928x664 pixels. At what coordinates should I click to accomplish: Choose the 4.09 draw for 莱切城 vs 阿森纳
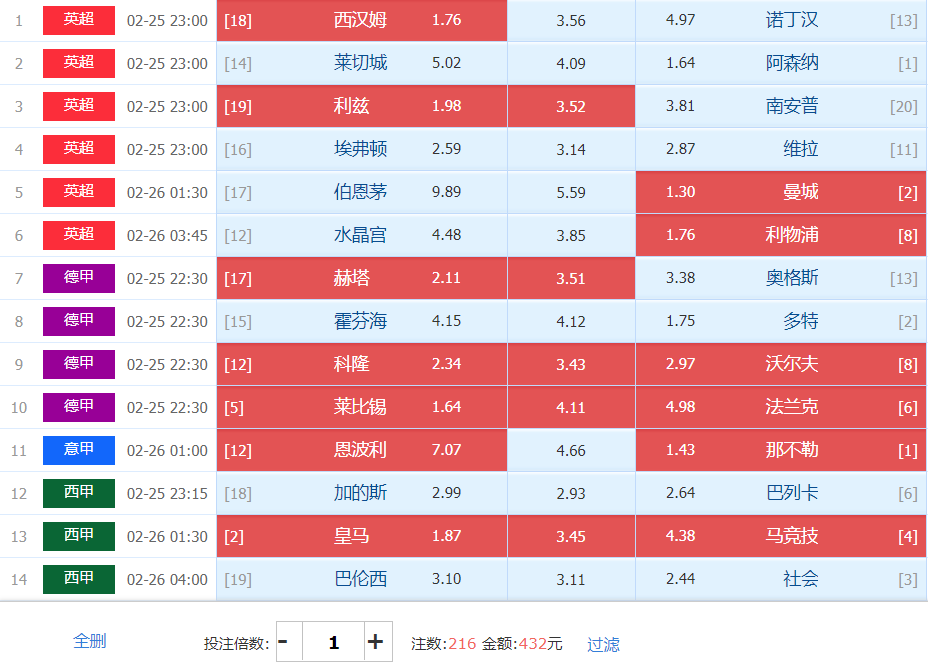(571, 63)
